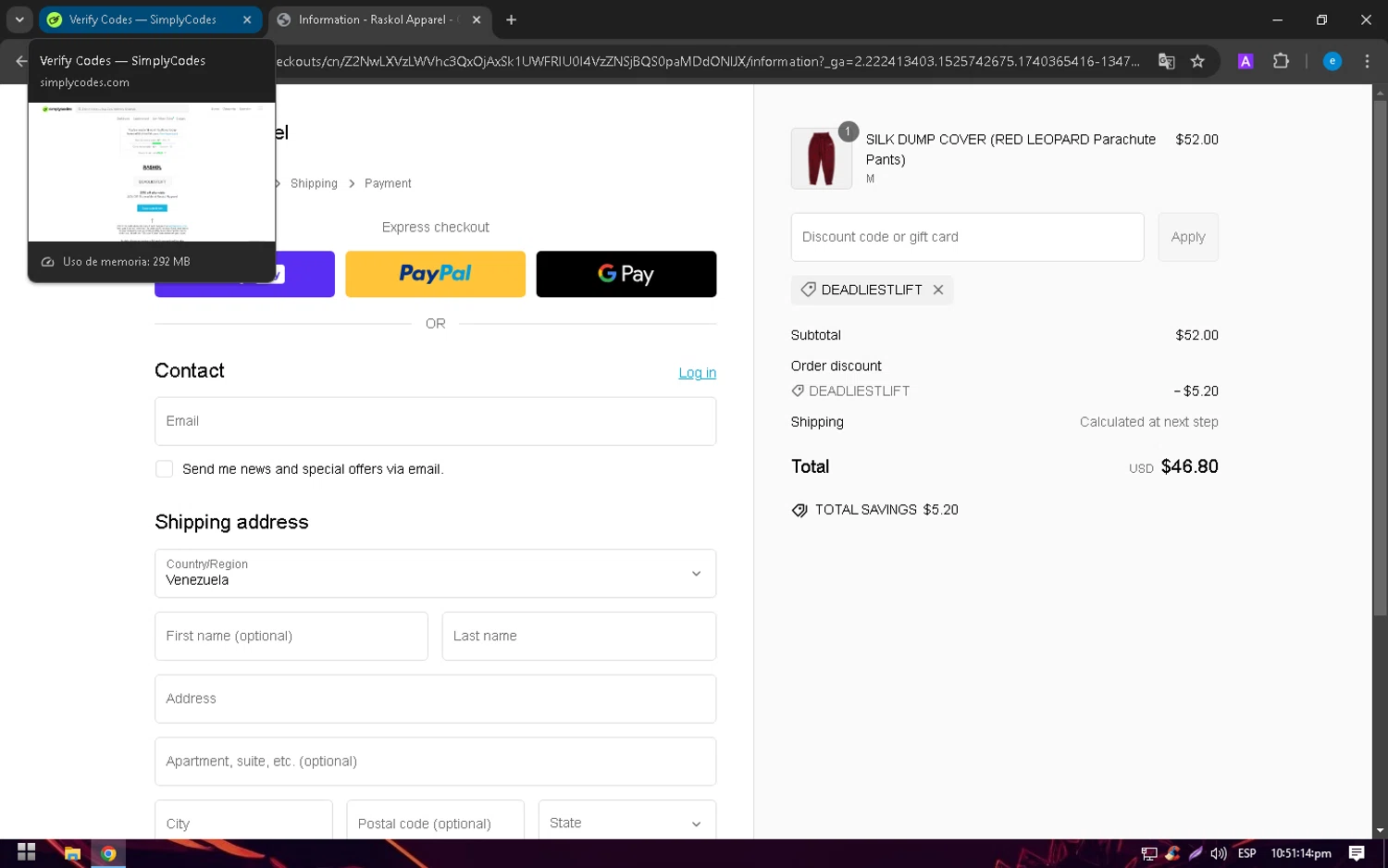The image size is (1388, 868).
Task: Remove DEADLIESTLIFT discount with X icon
Action: [x=938, y=290]
